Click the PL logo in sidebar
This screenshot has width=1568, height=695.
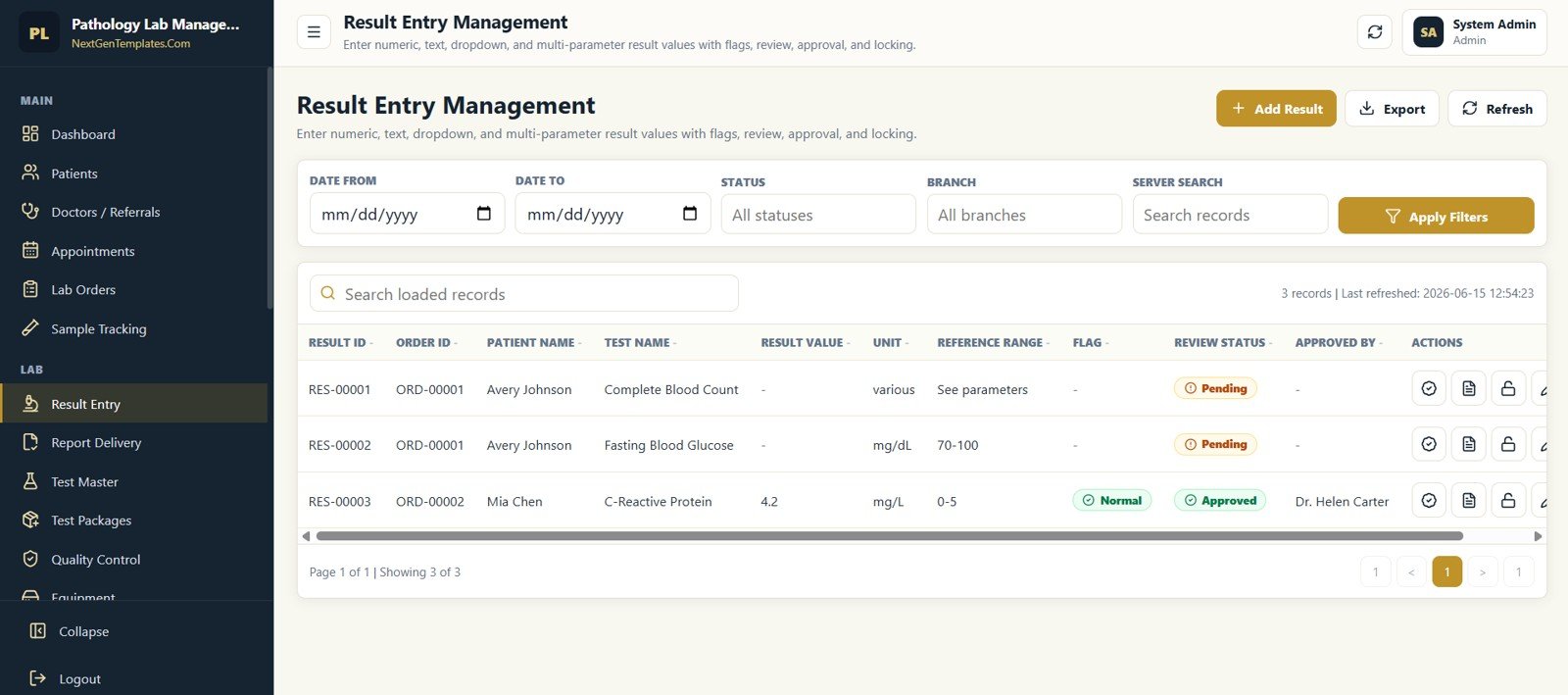pyautogui.click(x=39, y=32)
